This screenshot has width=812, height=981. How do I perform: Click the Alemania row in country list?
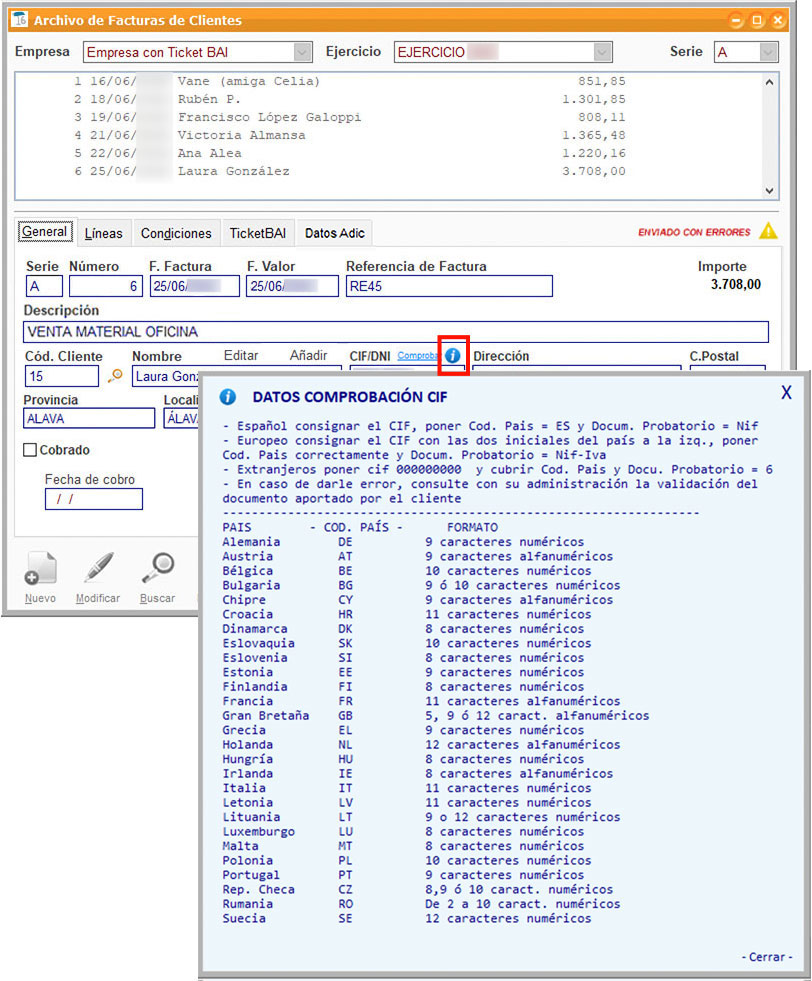403,542
